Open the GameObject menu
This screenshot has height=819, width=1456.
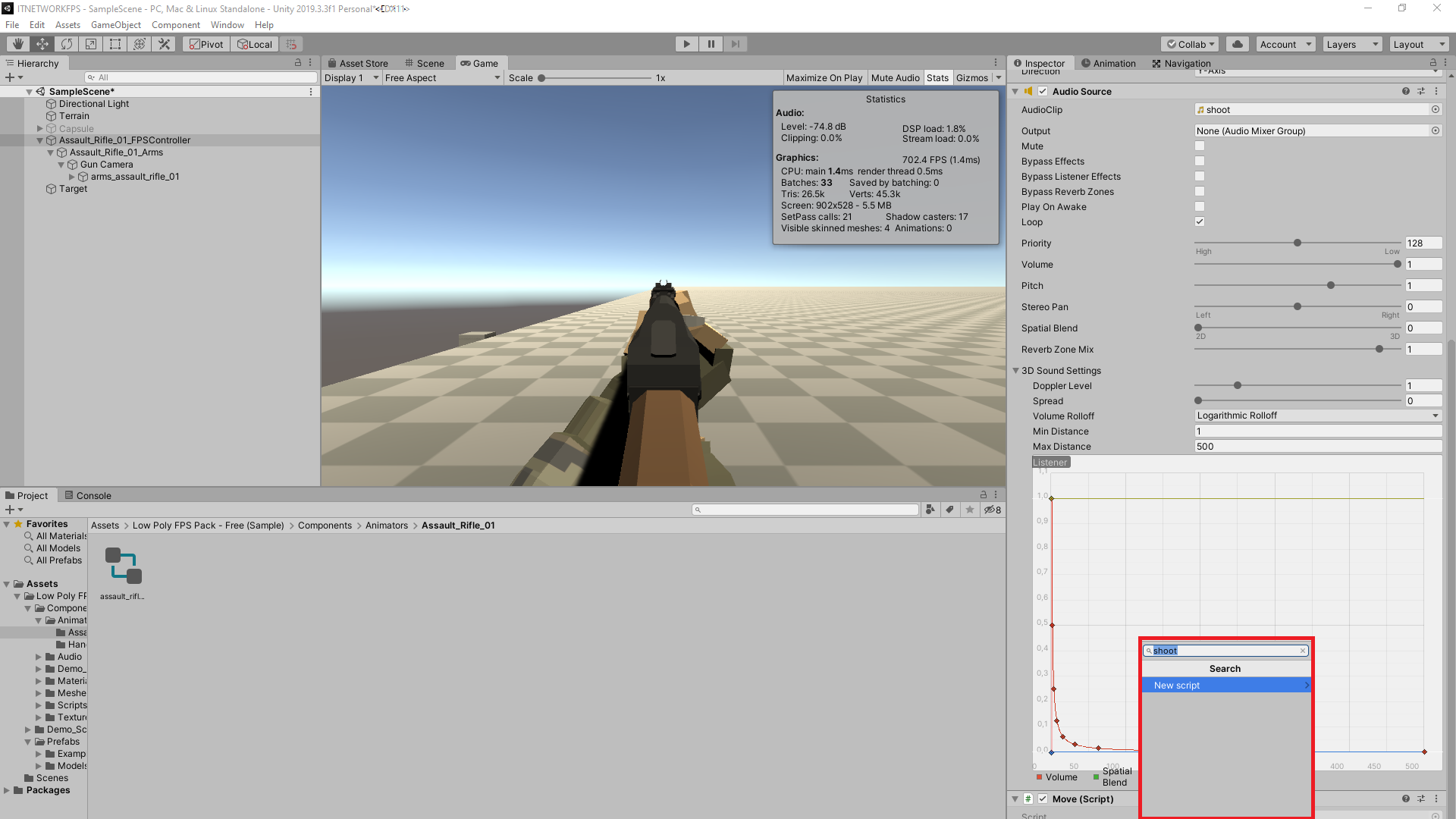coord(115,24)
